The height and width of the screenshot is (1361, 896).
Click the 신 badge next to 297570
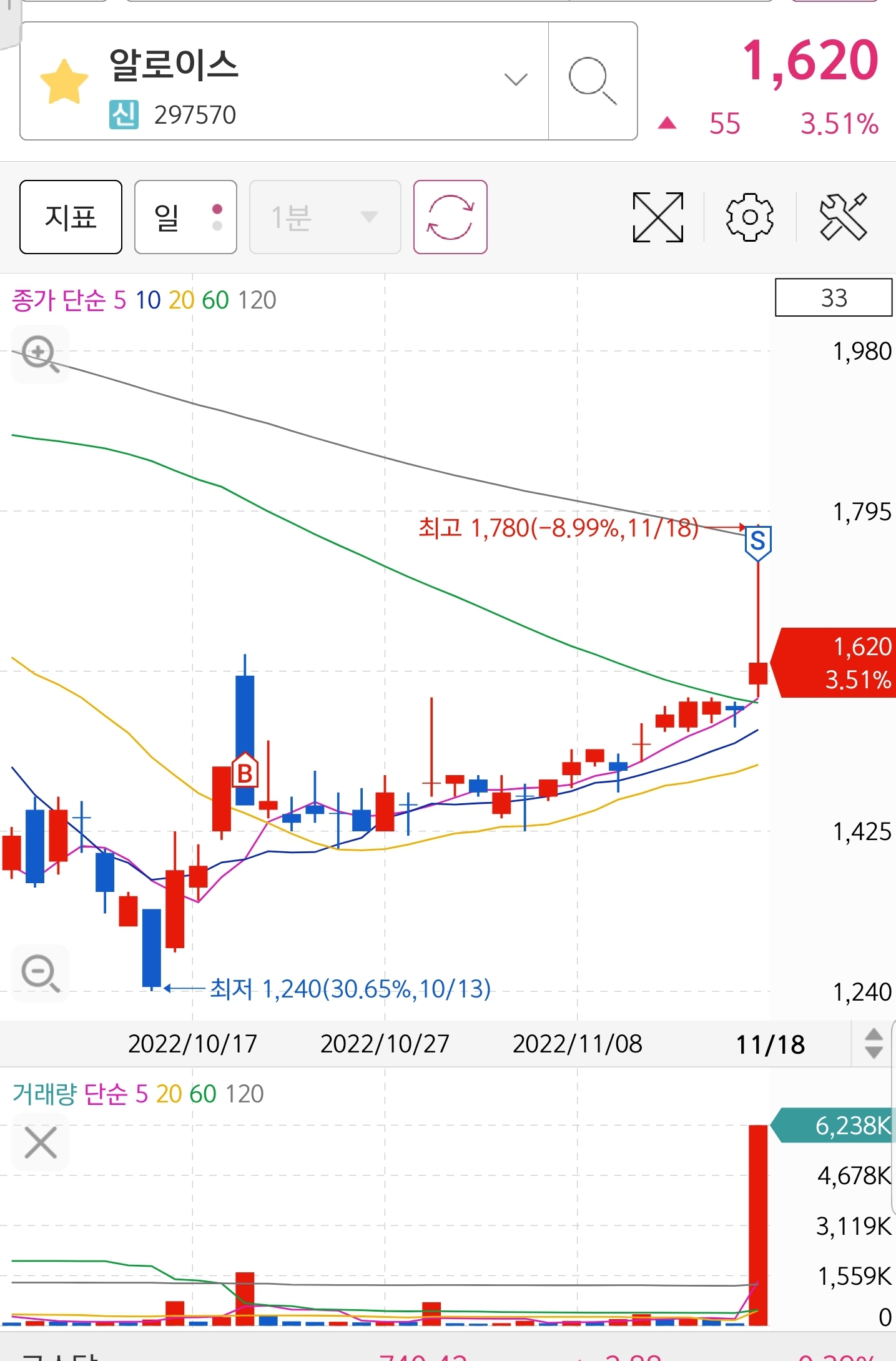pyautogui.click(x=124, y=114)
